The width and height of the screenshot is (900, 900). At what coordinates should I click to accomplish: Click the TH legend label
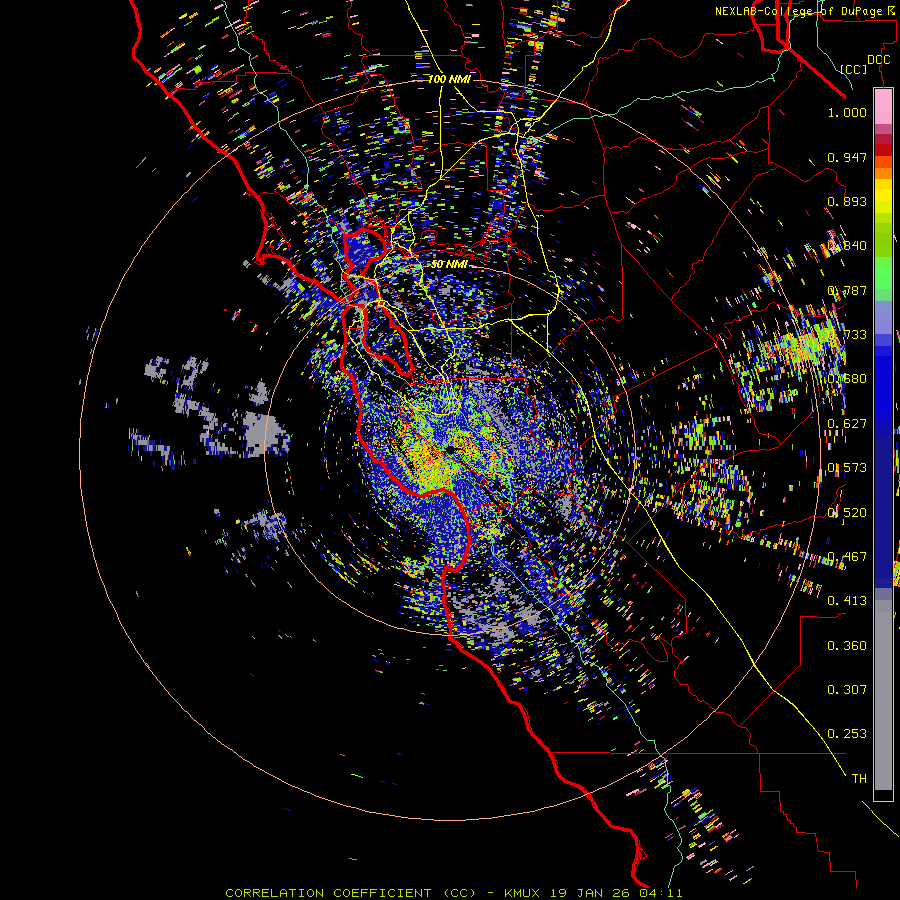click(859, 779)
